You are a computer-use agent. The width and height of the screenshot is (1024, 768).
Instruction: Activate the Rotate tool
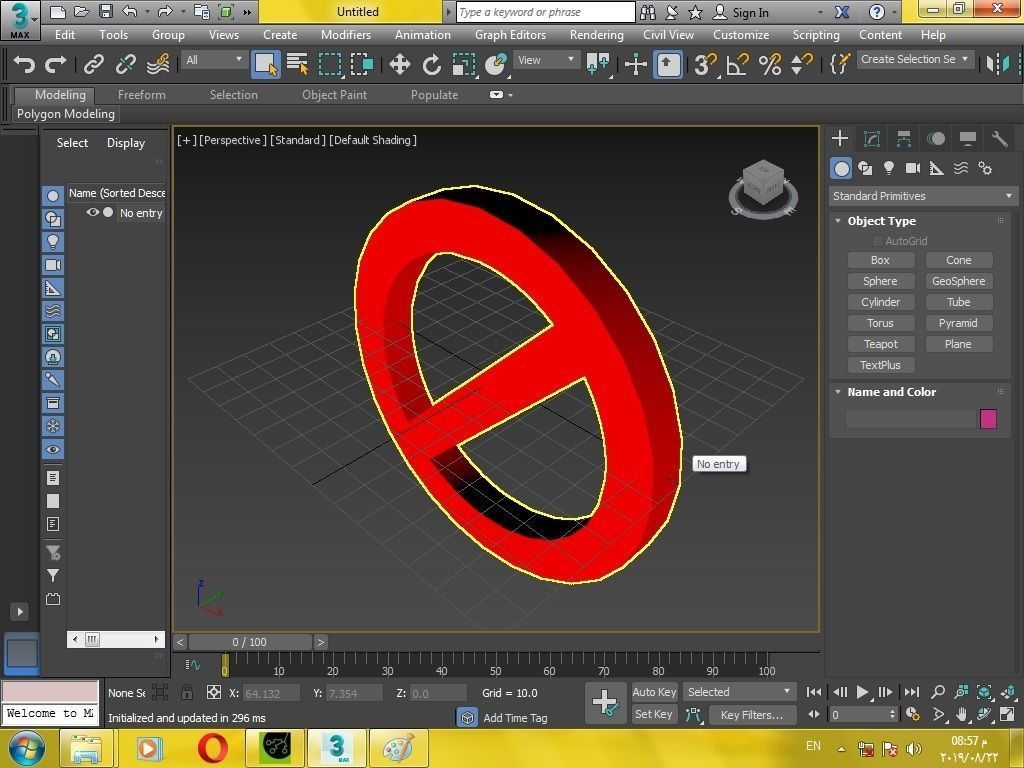(x=431, y=65)
